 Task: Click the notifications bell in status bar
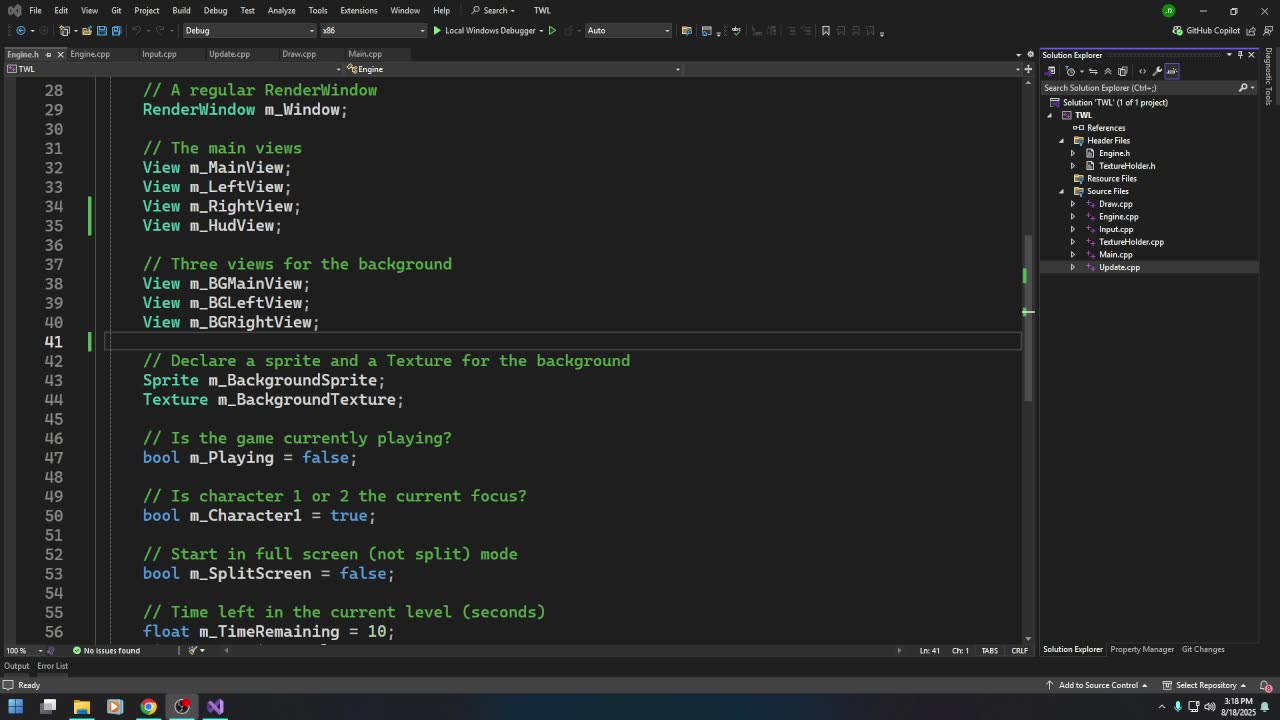click(x=1265, y=685)
